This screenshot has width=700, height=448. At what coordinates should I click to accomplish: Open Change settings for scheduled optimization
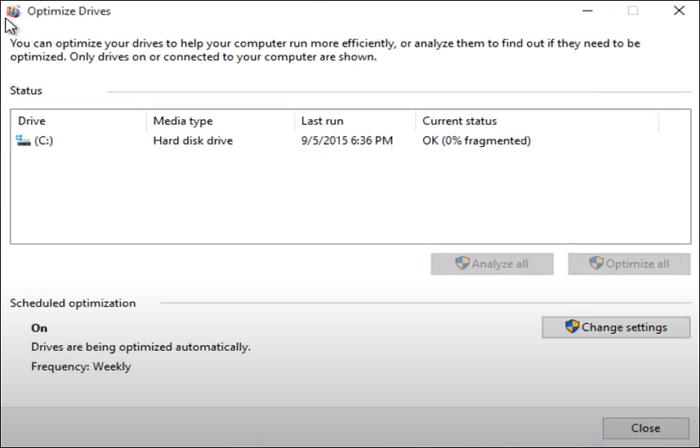(616, 327)
